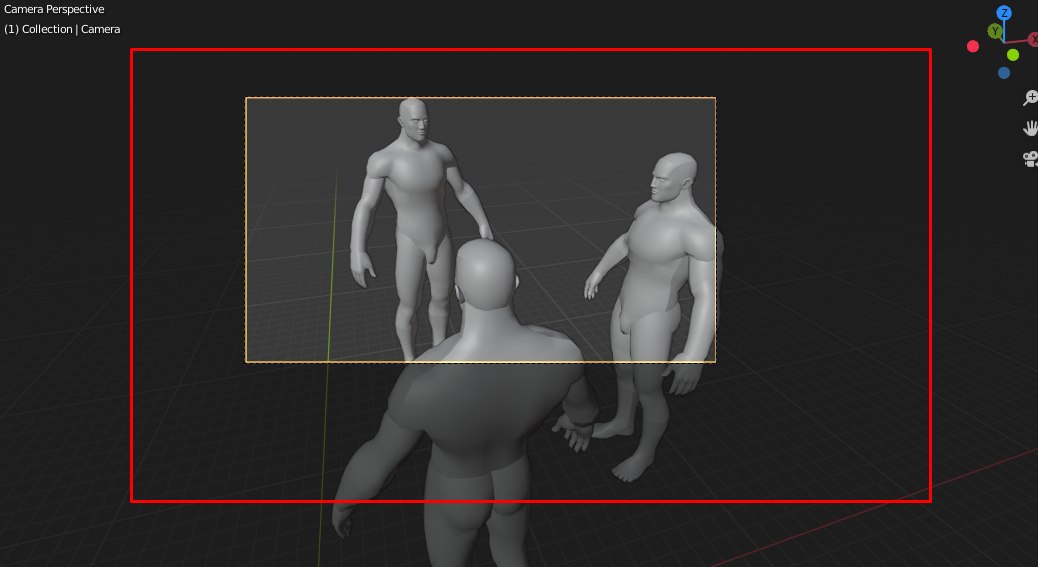Click the zoom magnifier viewport icon
Viewport: 1038px width, 567px height.
(1030, 98)
